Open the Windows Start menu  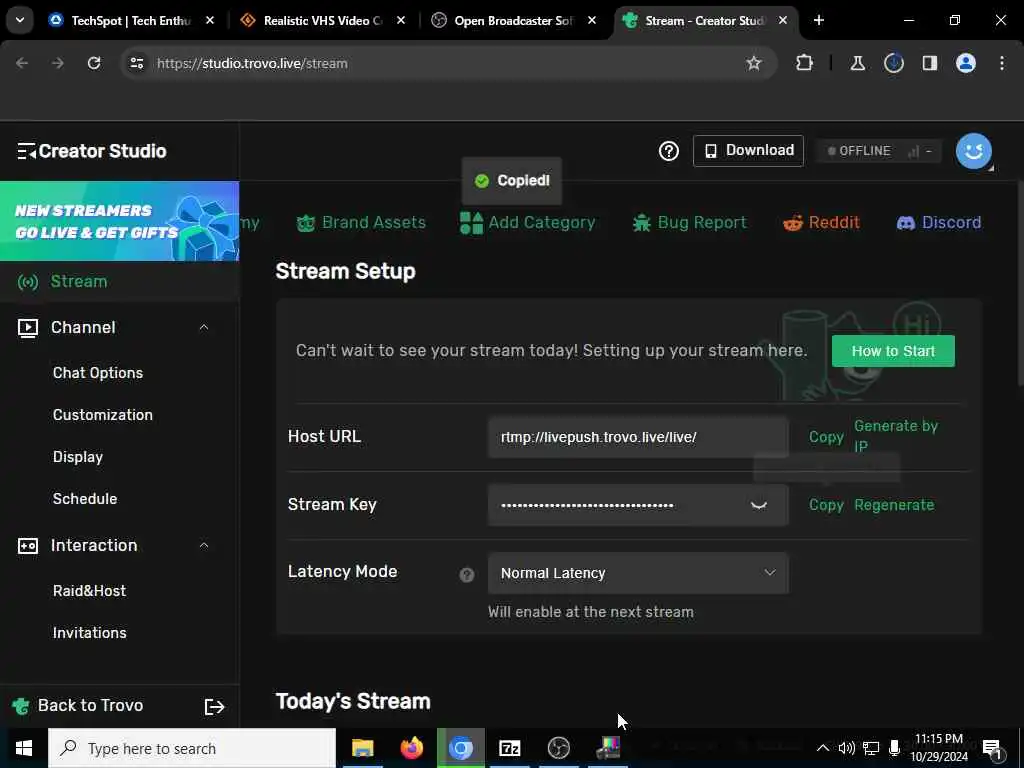point(24,748)
